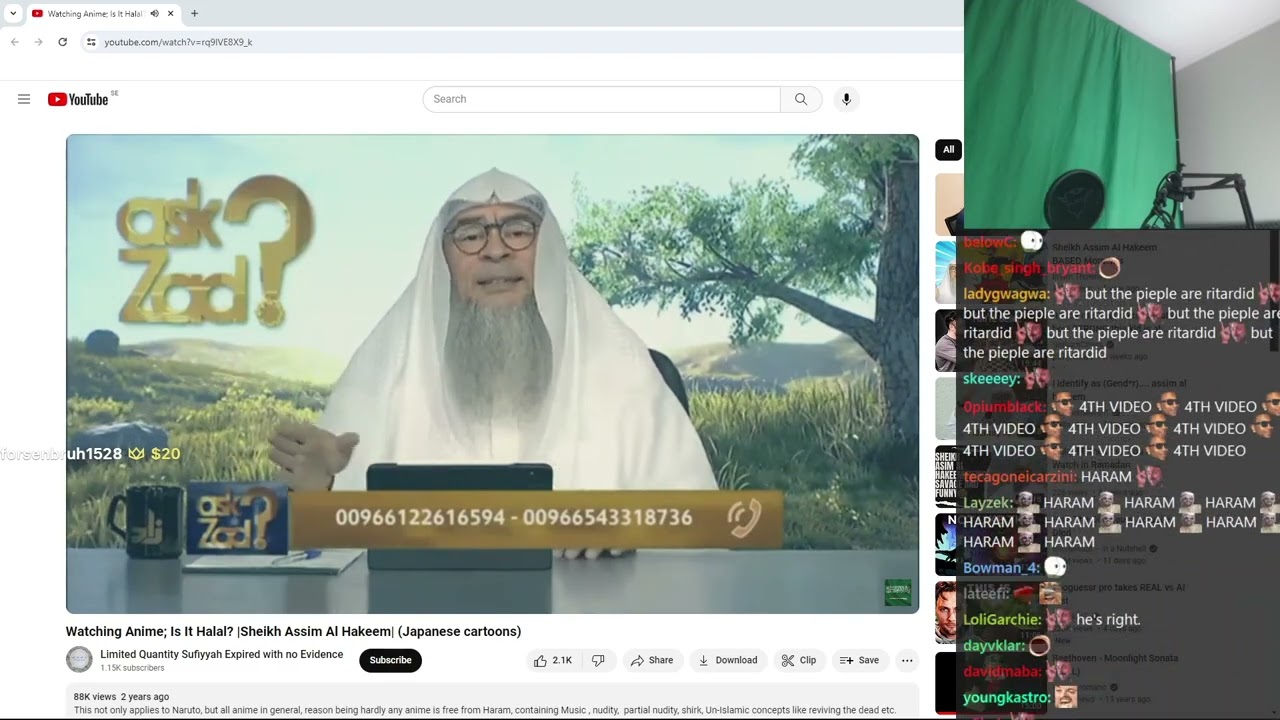1280x720 pixels.
Task: Subscribe to the channel
Action: point(390,660)
